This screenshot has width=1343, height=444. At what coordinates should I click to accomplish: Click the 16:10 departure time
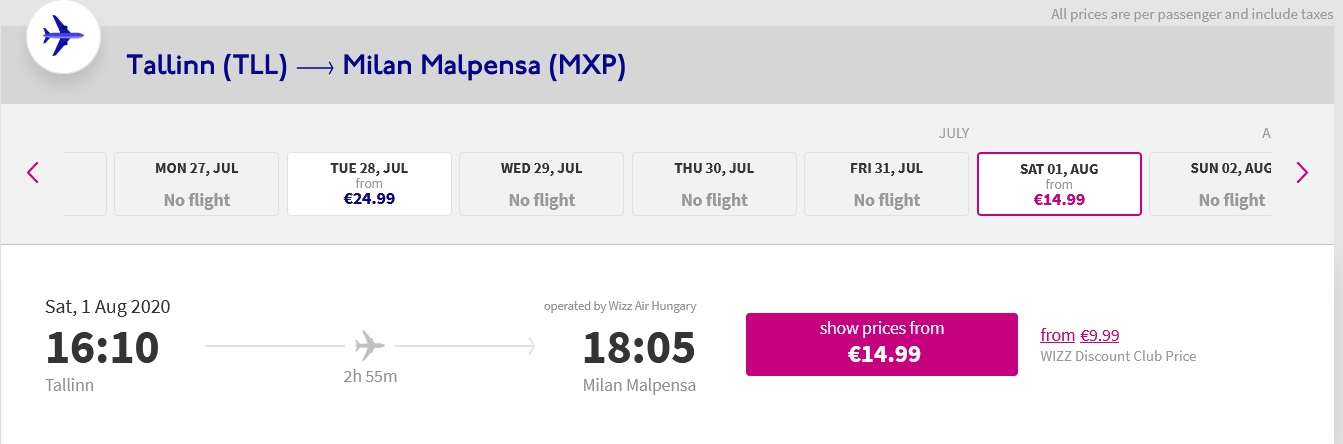[102, 347]
